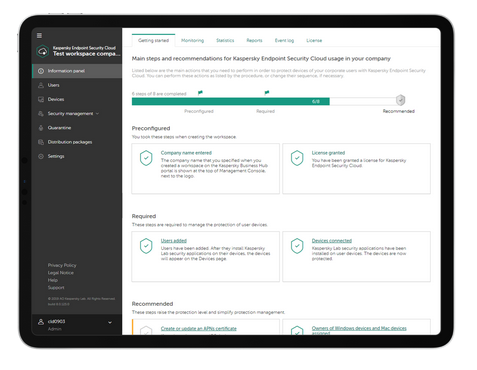Open the License tab
This screenshot has height=370, width=477.
pyautogui.click(x=314, y=40)
